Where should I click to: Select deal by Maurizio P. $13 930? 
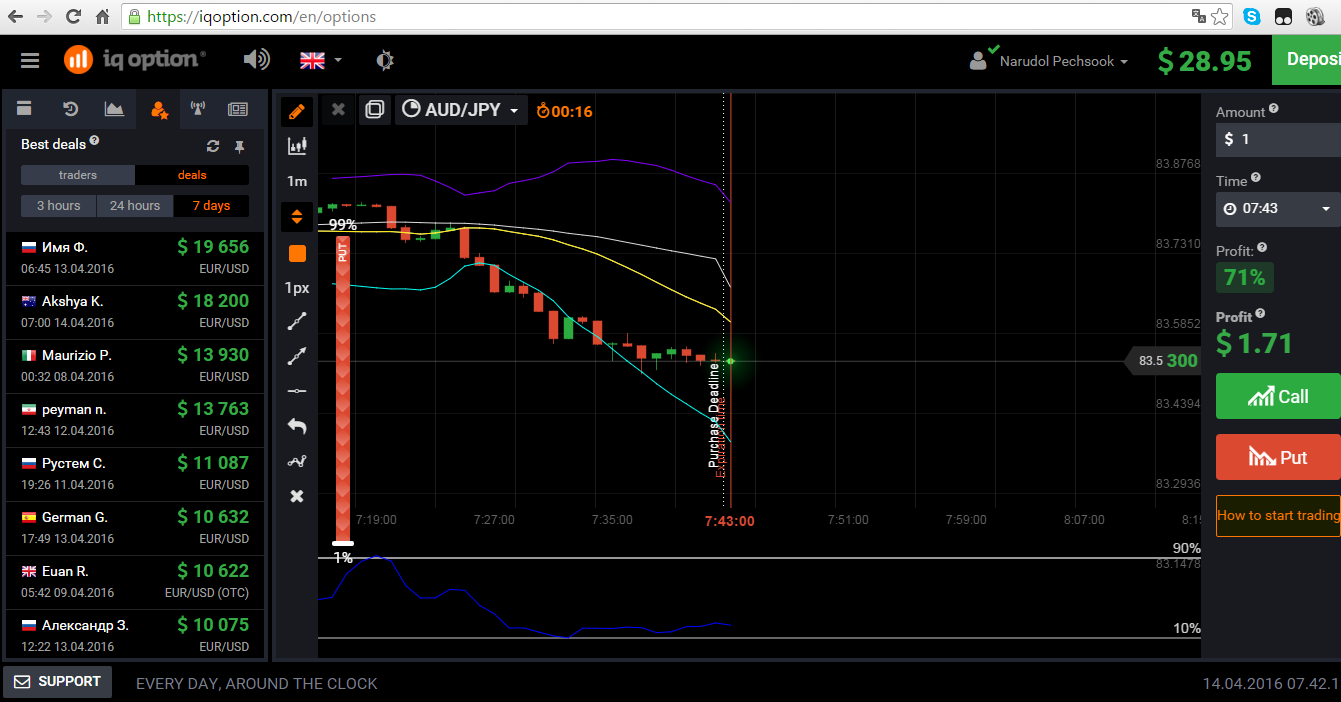pos(135,366)
